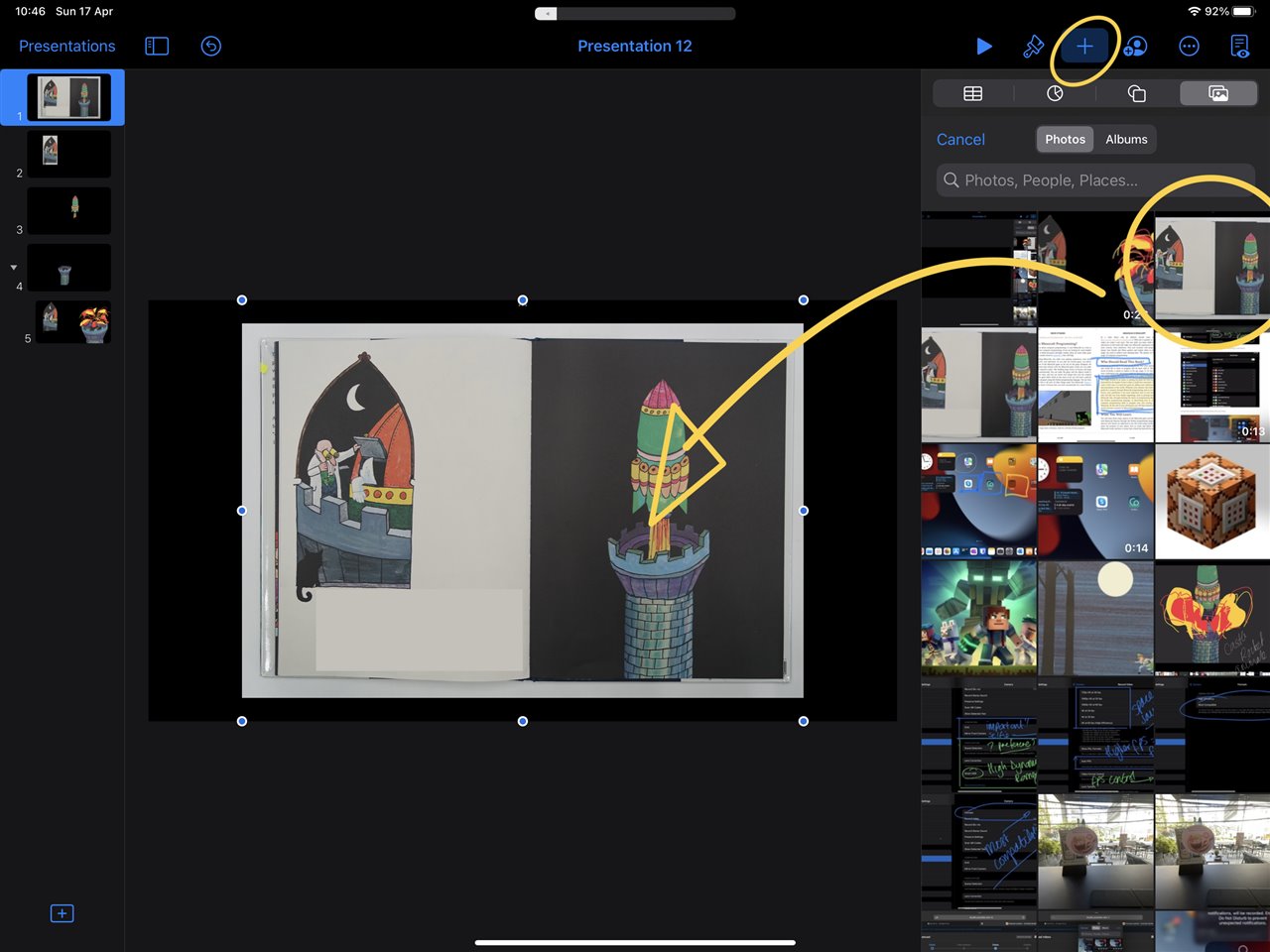
Task: Switch to the Shapes insert tab
Action: pos(1137,93)
